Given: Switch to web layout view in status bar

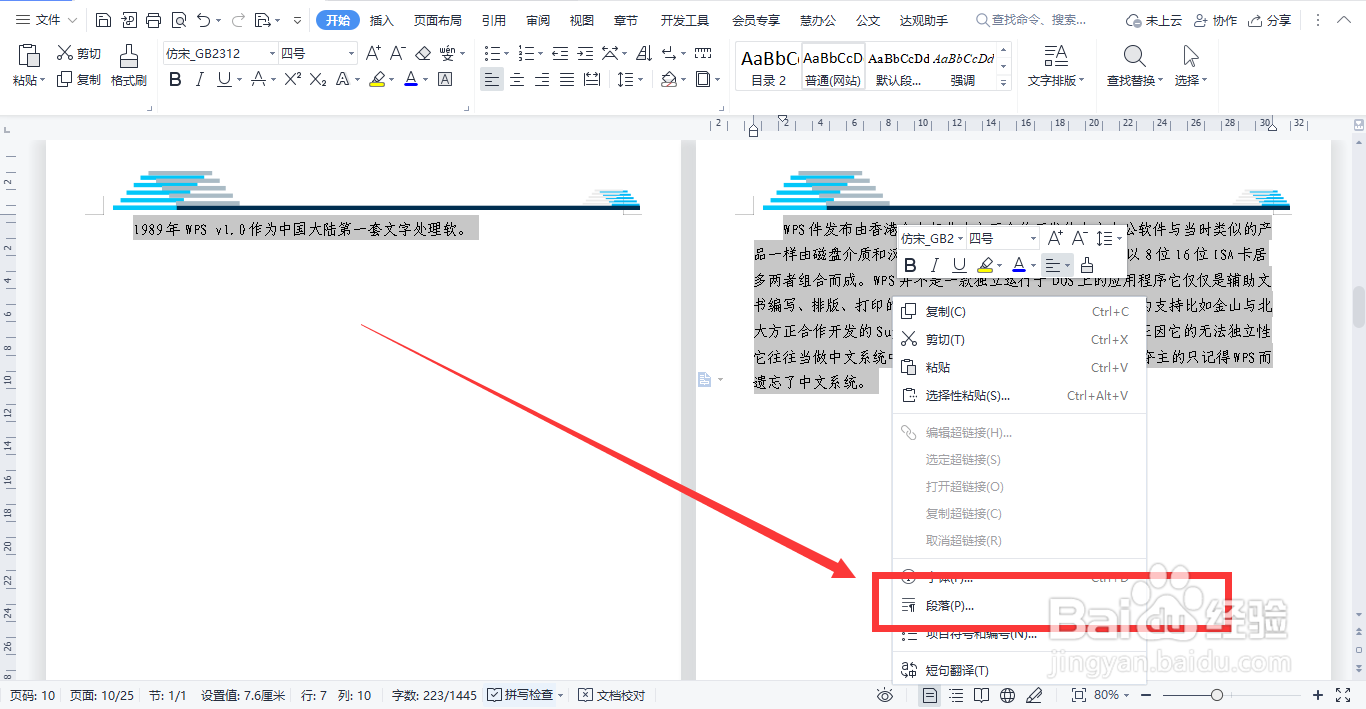Looking at the screenshot, I should coord(1008,695).
